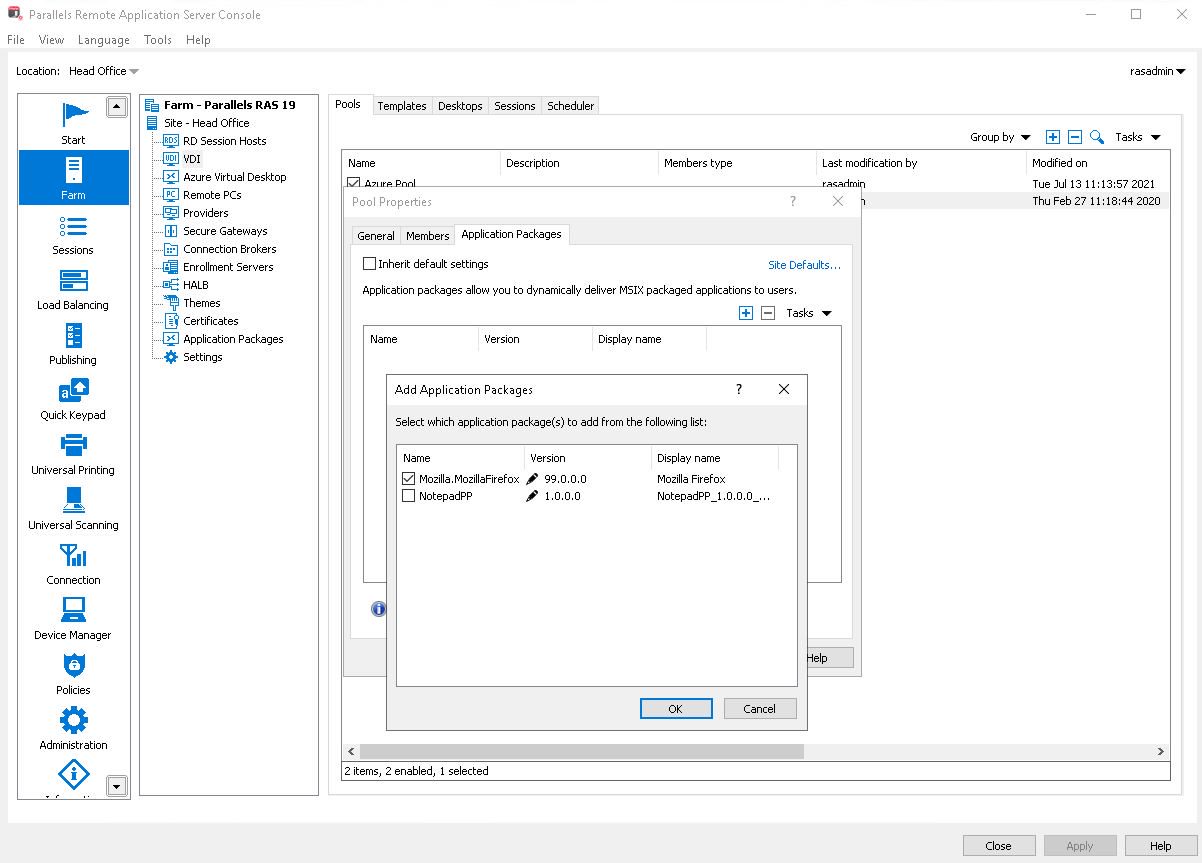Open the Tasks dropdown in Pools toolbar
Screen dimensions: 1202x863
point(1138,137)
